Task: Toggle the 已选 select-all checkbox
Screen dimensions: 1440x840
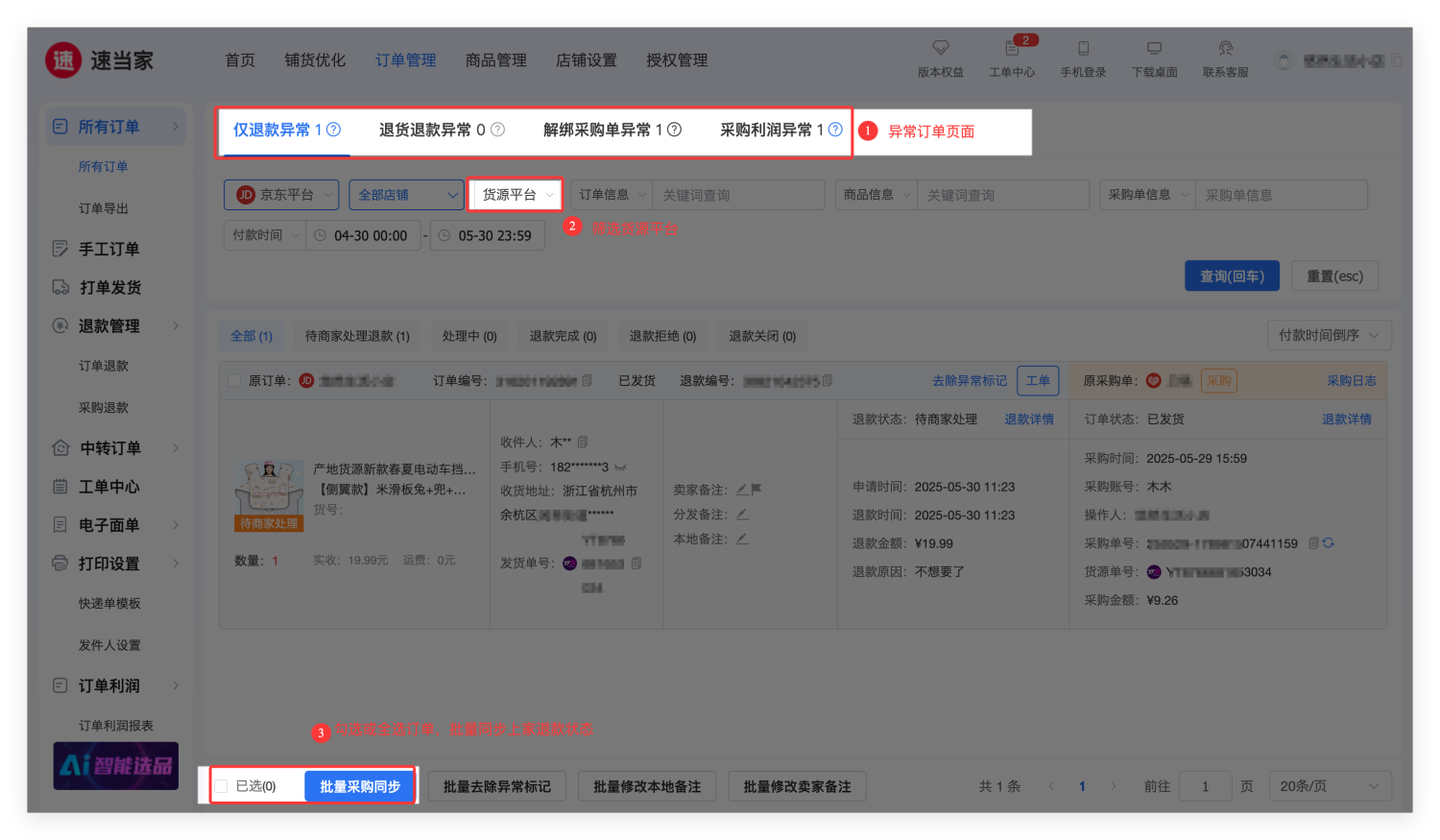Action: click(x=222, y=786)
